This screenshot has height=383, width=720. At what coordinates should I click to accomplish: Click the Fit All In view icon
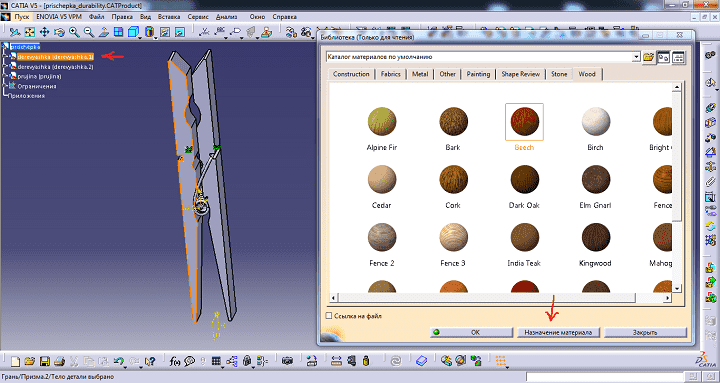(29, 32)
